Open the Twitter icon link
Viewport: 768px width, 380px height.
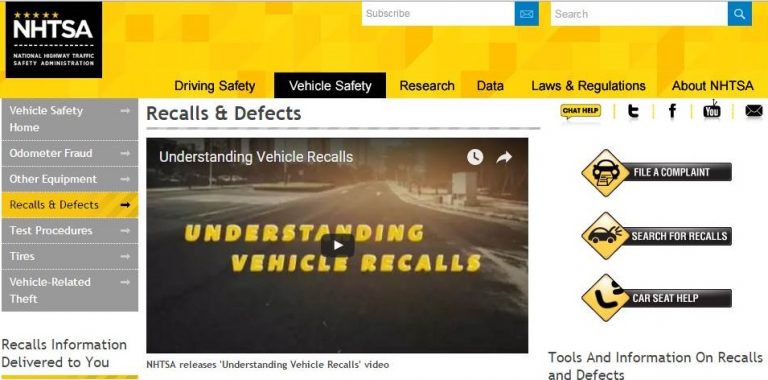tap(633, 111)
